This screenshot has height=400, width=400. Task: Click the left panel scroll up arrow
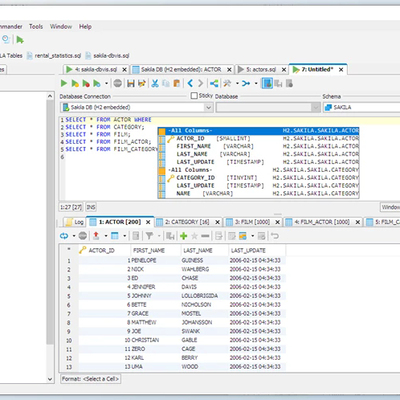(x=50, y=96)
